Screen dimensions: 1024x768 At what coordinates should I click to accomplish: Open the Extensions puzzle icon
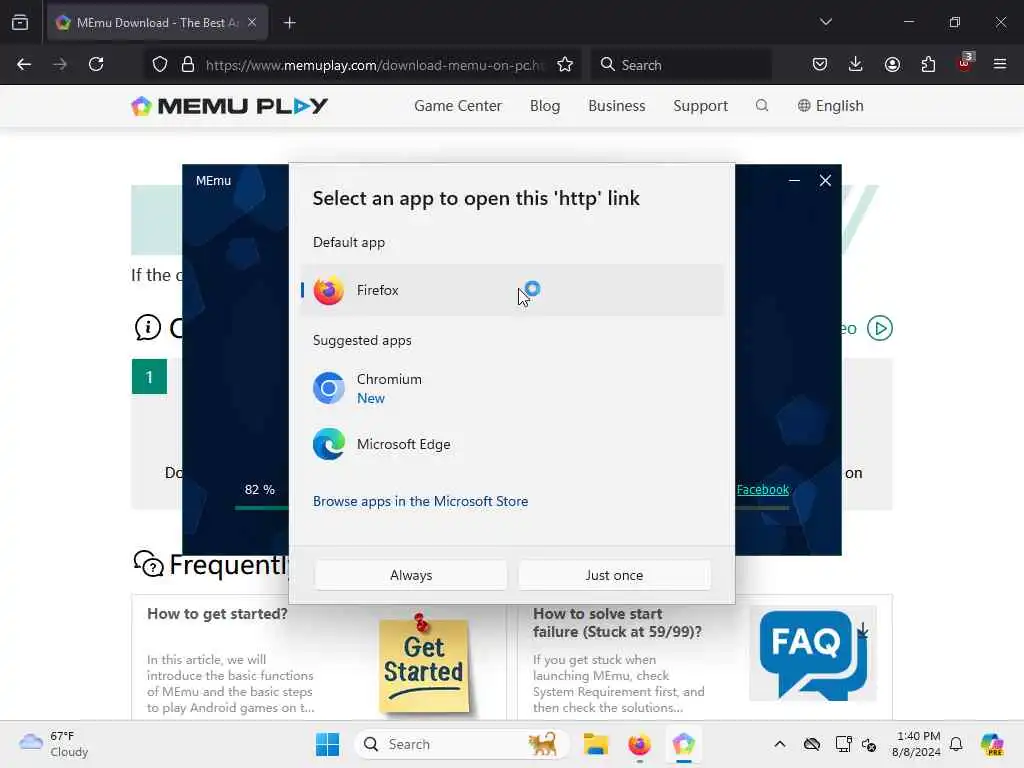click(x=928, y=64)
